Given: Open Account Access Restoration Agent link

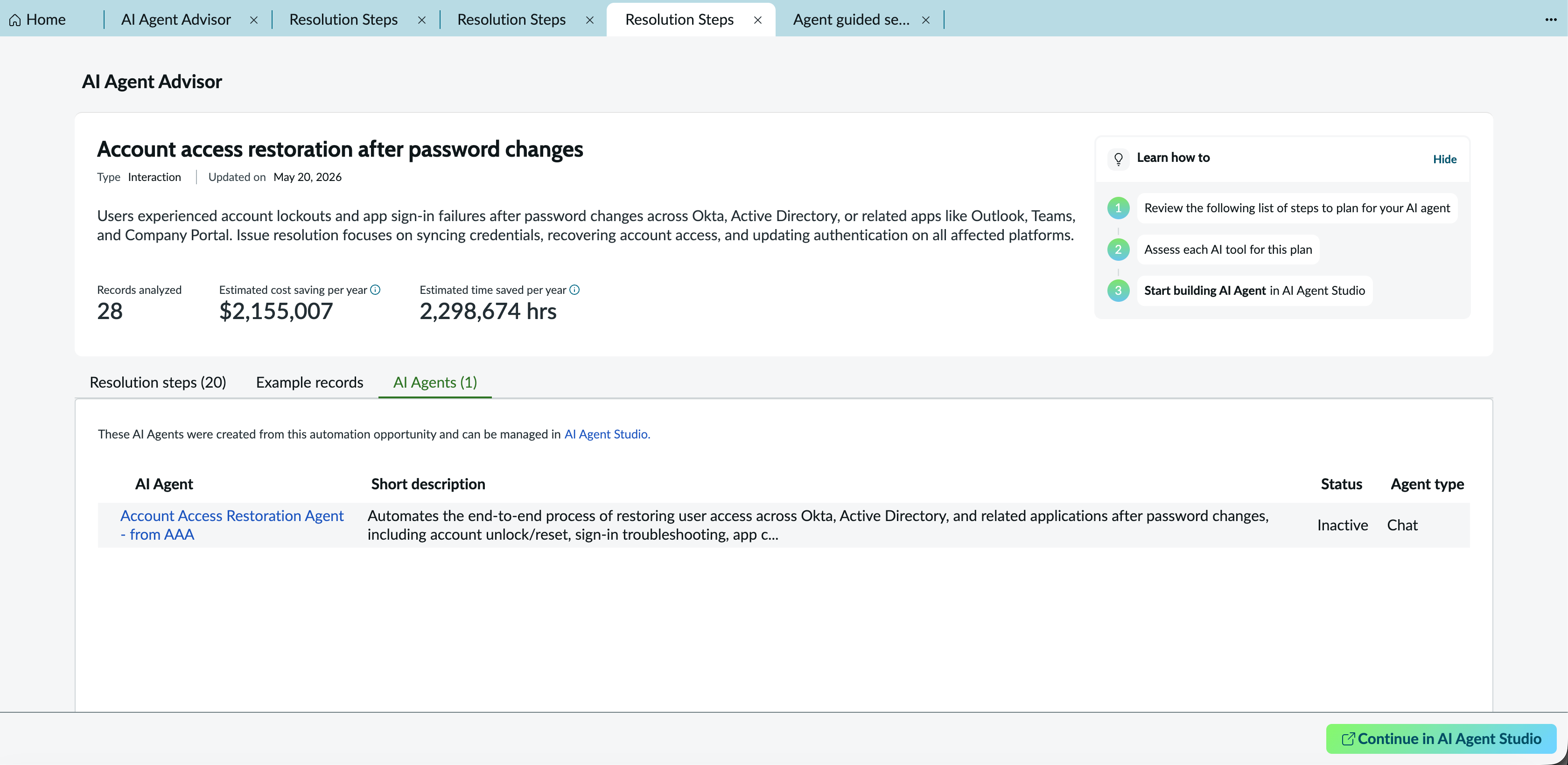Looking at the screenshot, I should pyautogui.click(x=232, y=525).
